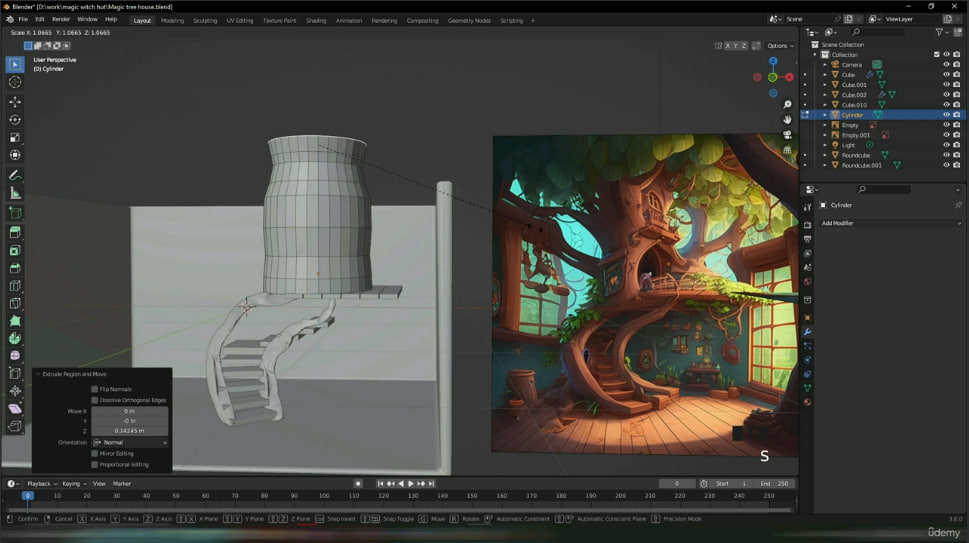Hide the Camera object using its eye icon

(946, 65)
